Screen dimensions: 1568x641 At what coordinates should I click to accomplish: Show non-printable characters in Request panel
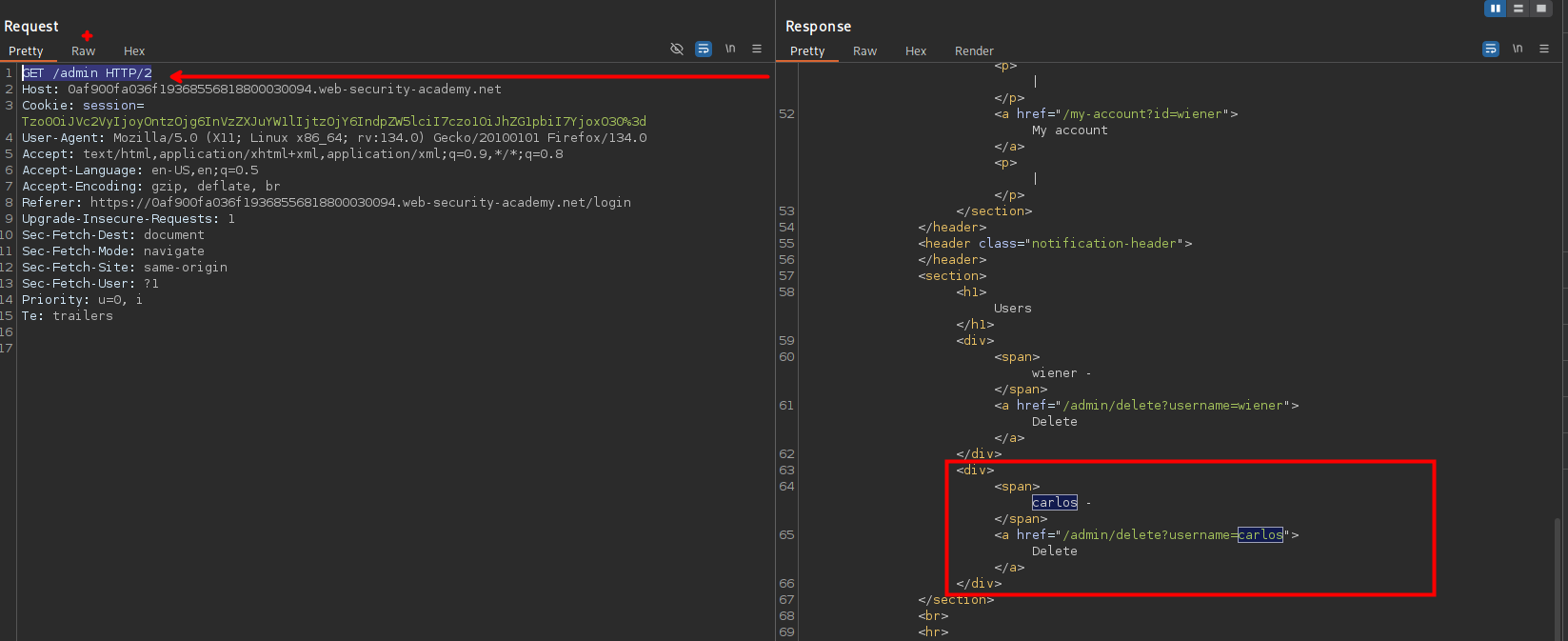730,49
